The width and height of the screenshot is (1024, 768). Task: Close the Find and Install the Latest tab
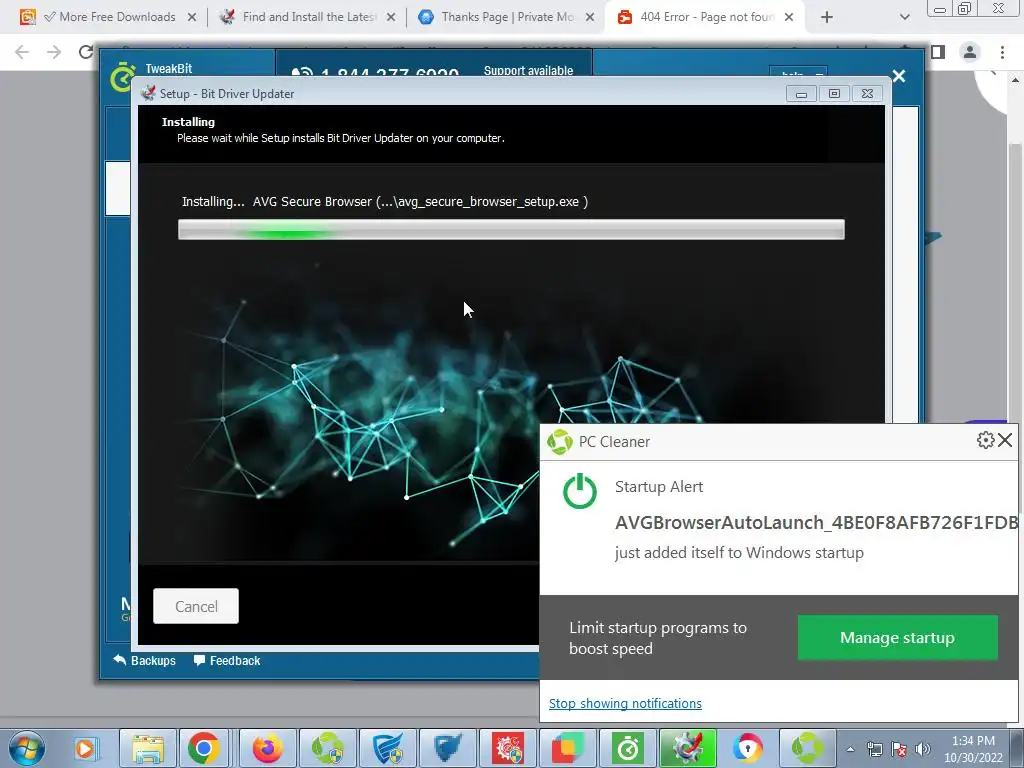[x=391, y=17]
